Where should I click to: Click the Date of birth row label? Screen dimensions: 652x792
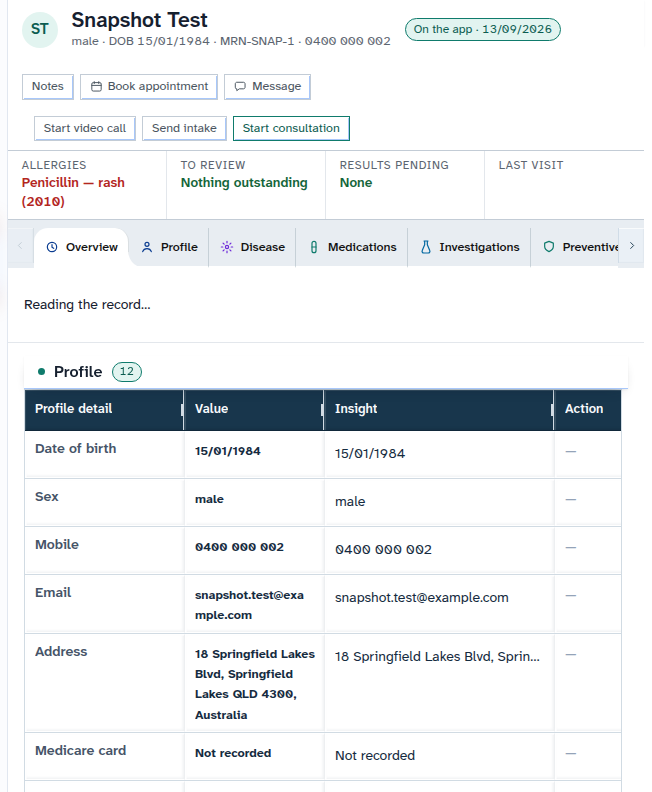(76, 449)
